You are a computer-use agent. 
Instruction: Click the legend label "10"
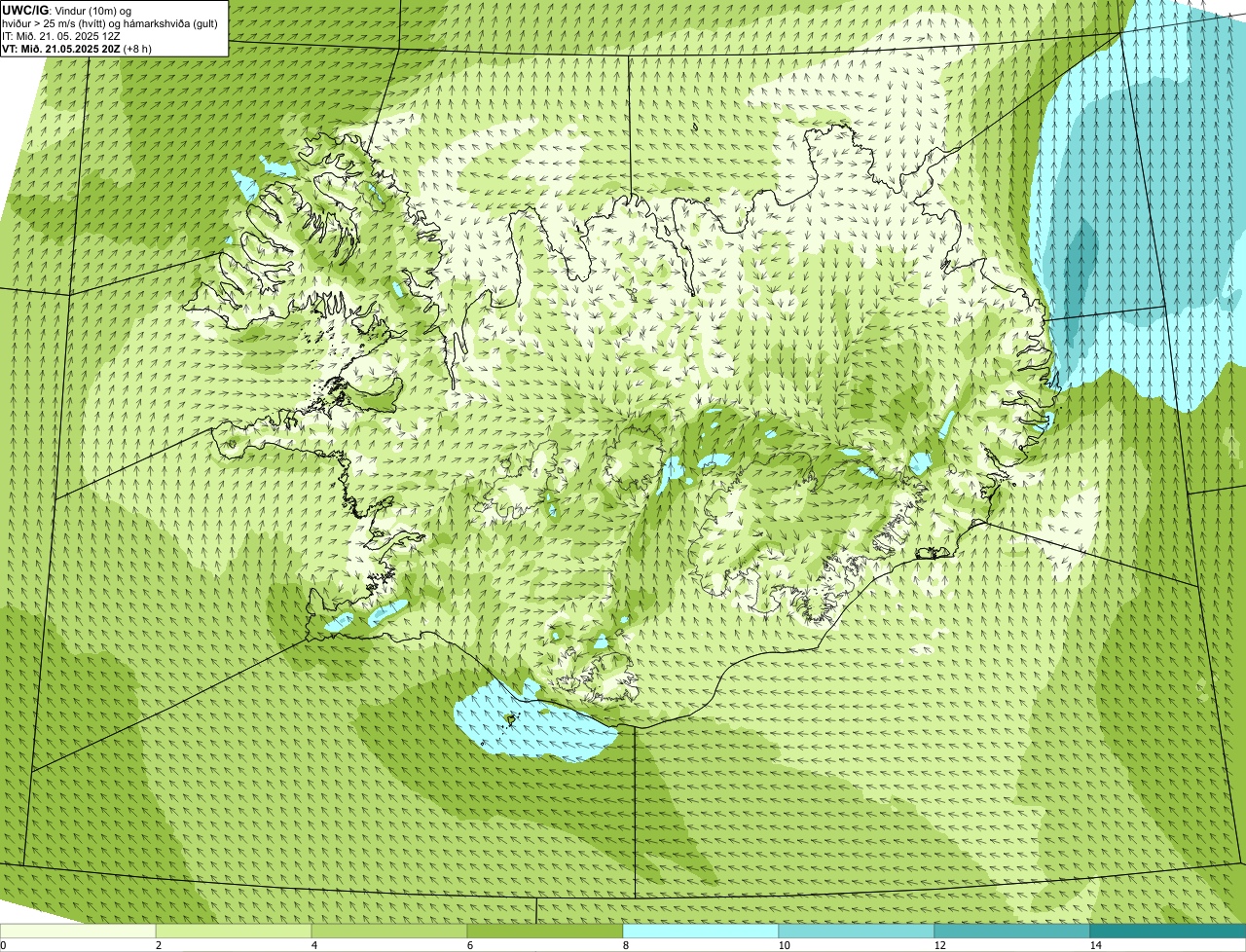pyautogui.click(x=783, y=945)
